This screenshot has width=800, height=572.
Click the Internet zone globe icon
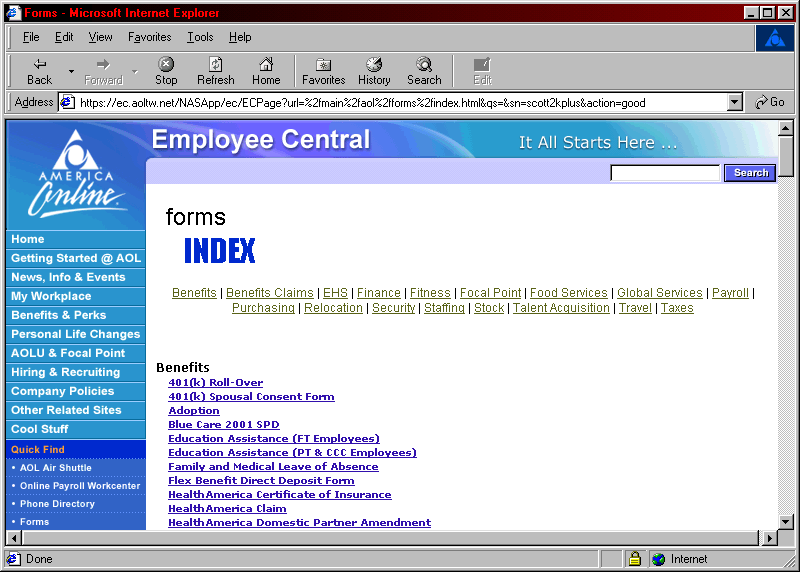click(x=659, y=559)
